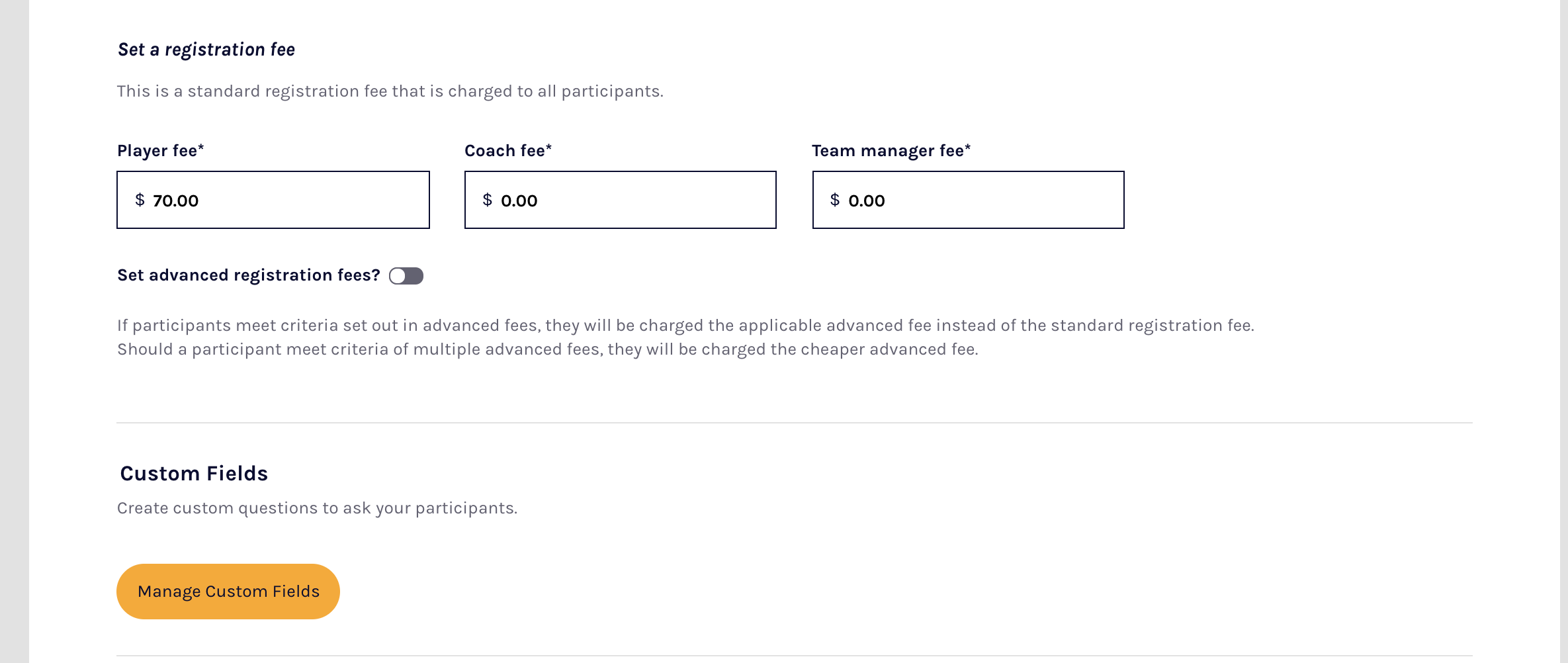Click the "Coach fee*" label
1568x663 pixels.
coord(508,151)
